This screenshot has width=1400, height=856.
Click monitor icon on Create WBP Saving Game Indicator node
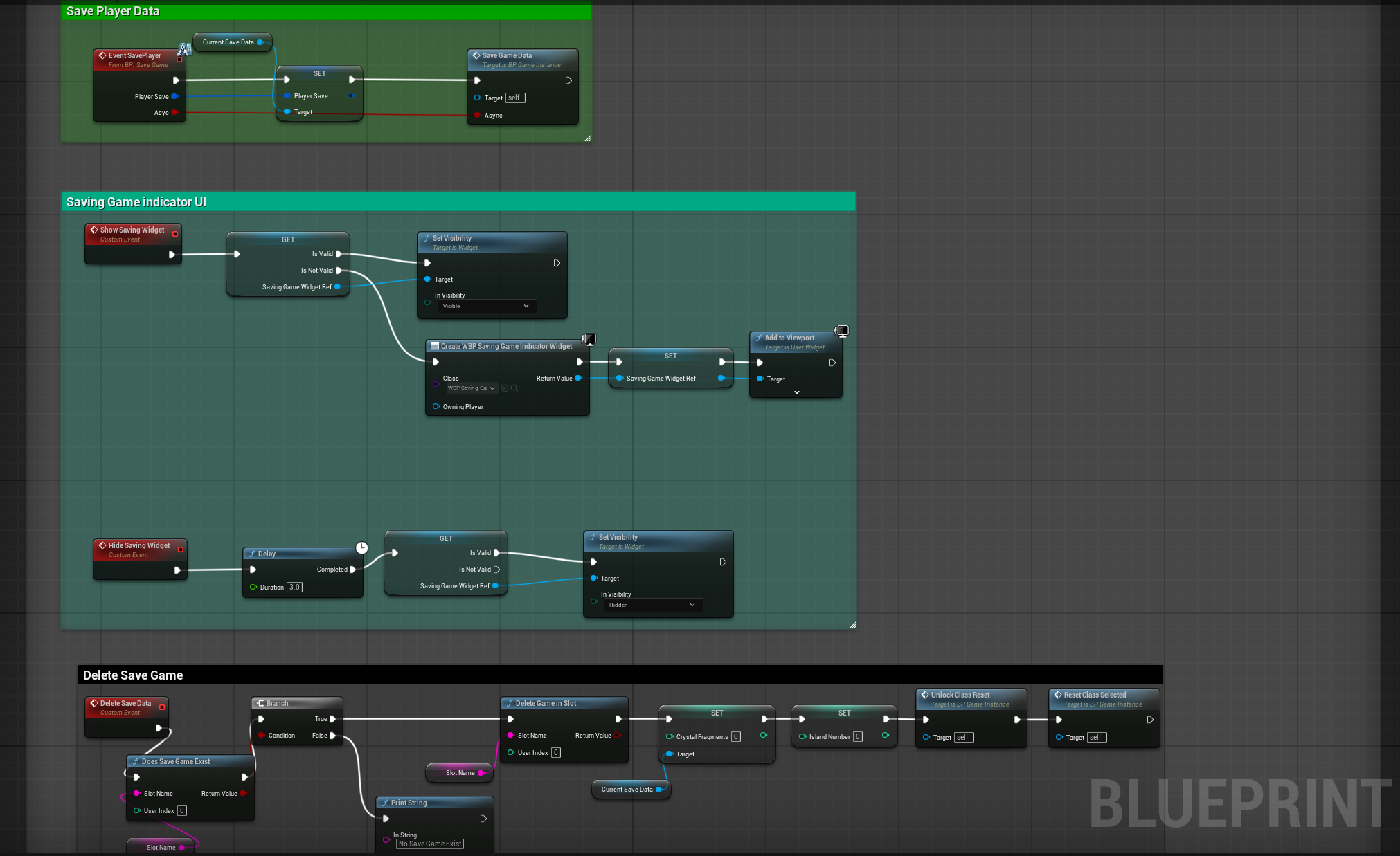pyautogui.click(x=589, y=339)
